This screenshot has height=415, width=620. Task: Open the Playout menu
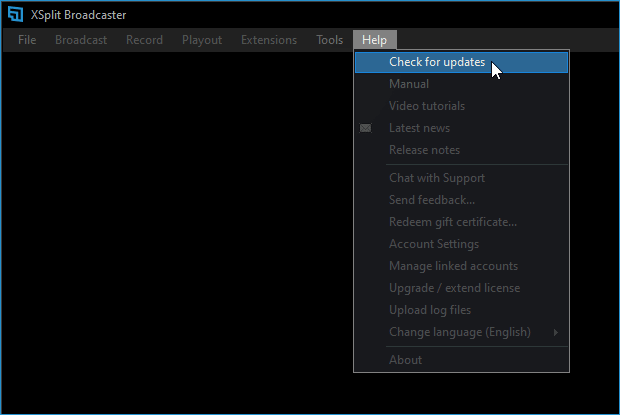click(202, 40)
